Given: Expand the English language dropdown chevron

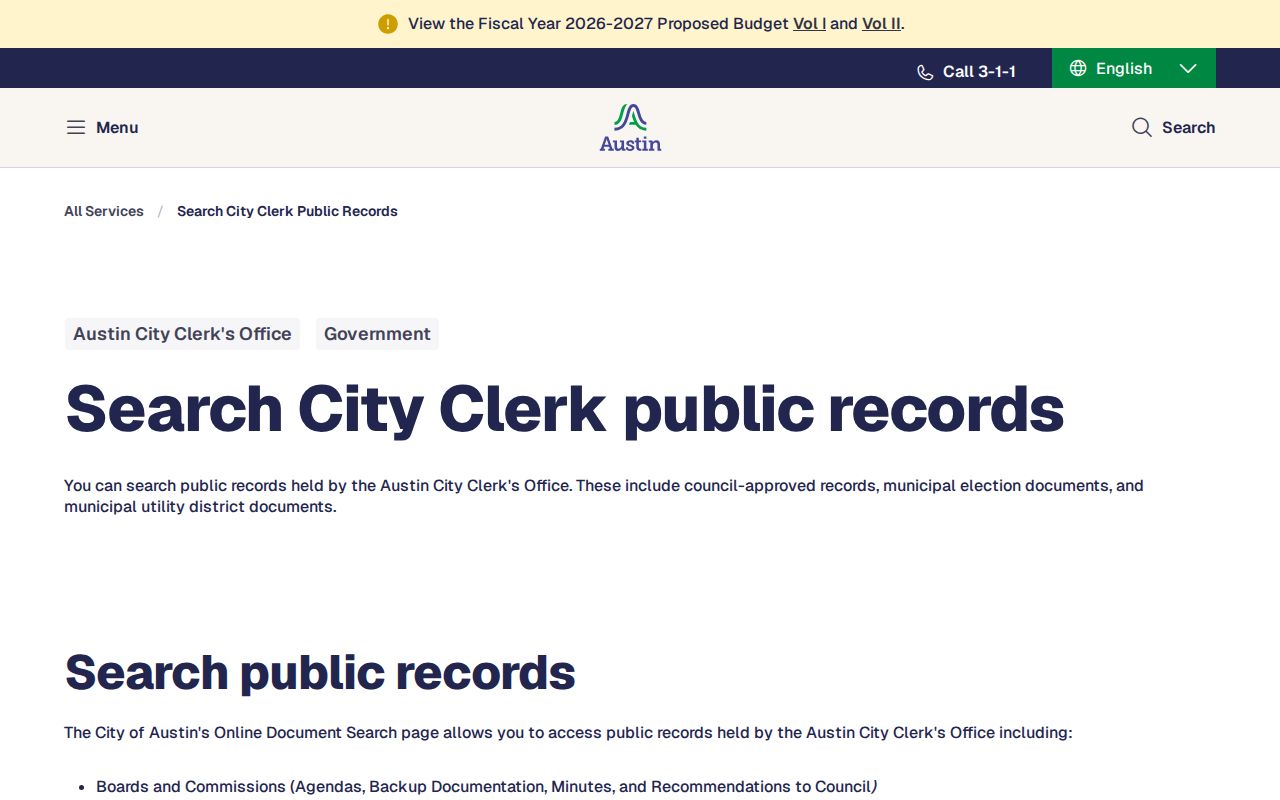Looking at the screenshot, I should click(1188, 68).
